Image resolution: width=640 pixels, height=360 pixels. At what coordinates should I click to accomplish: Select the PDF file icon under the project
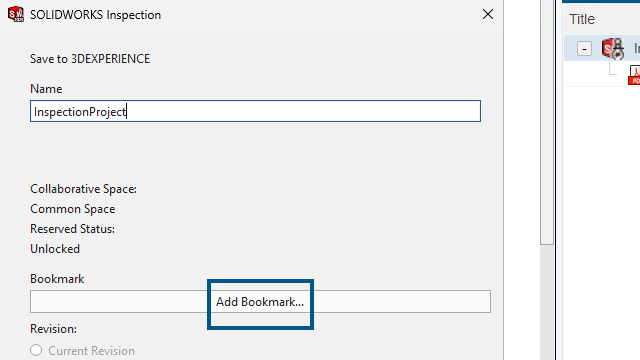634,75
